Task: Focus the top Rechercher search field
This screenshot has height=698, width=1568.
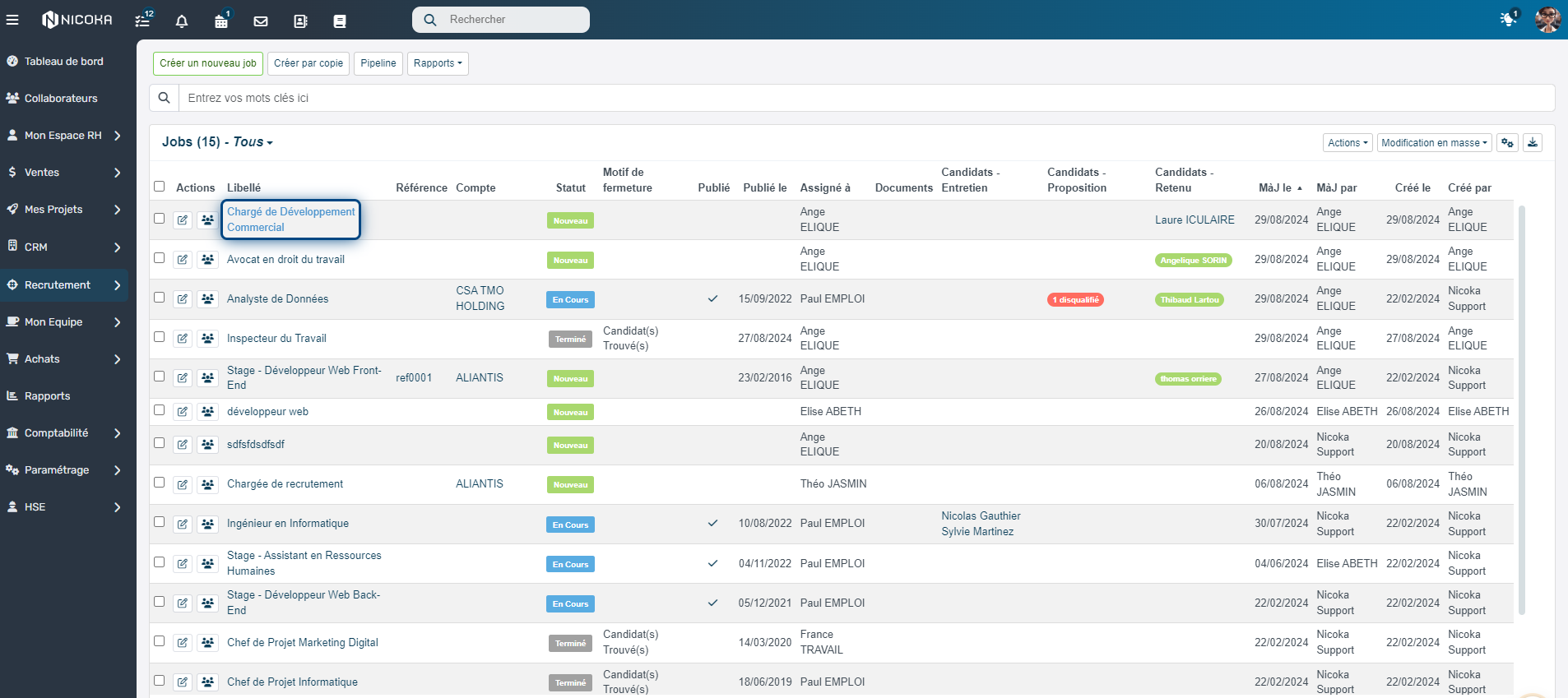Action: (x=501, y=20)
